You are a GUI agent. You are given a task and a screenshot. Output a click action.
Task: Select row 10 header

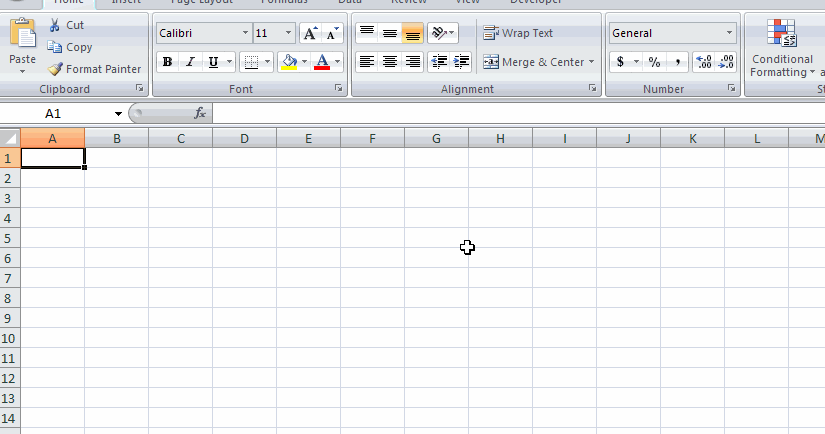pos(10,338)
